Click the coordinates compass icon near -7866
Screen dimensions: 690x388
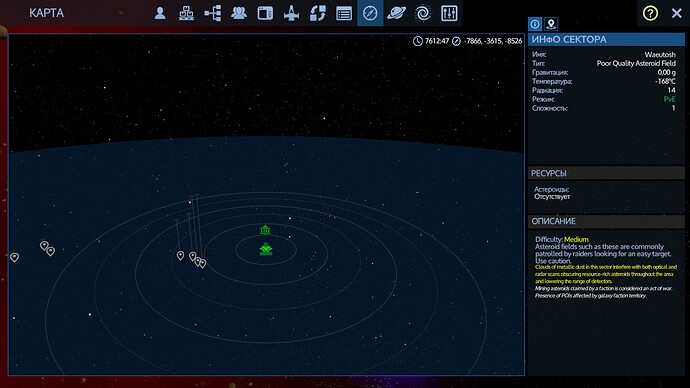456,41
